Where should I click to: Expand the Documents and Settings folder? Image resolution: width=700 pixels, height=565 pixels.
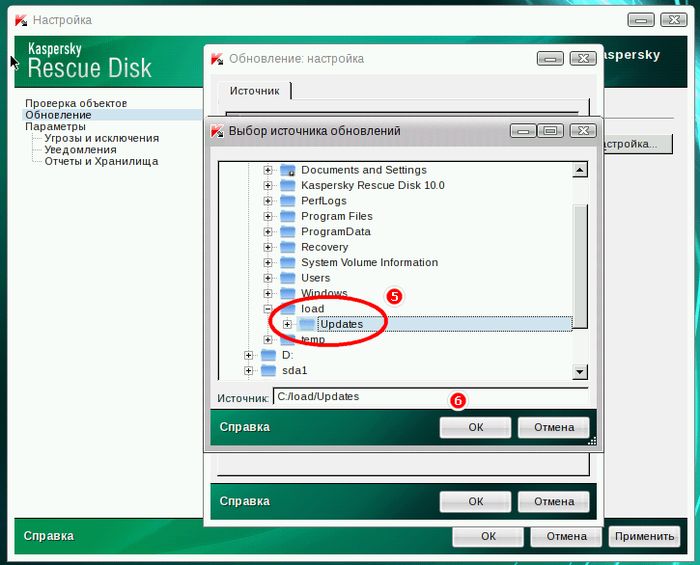coord(267,170)
